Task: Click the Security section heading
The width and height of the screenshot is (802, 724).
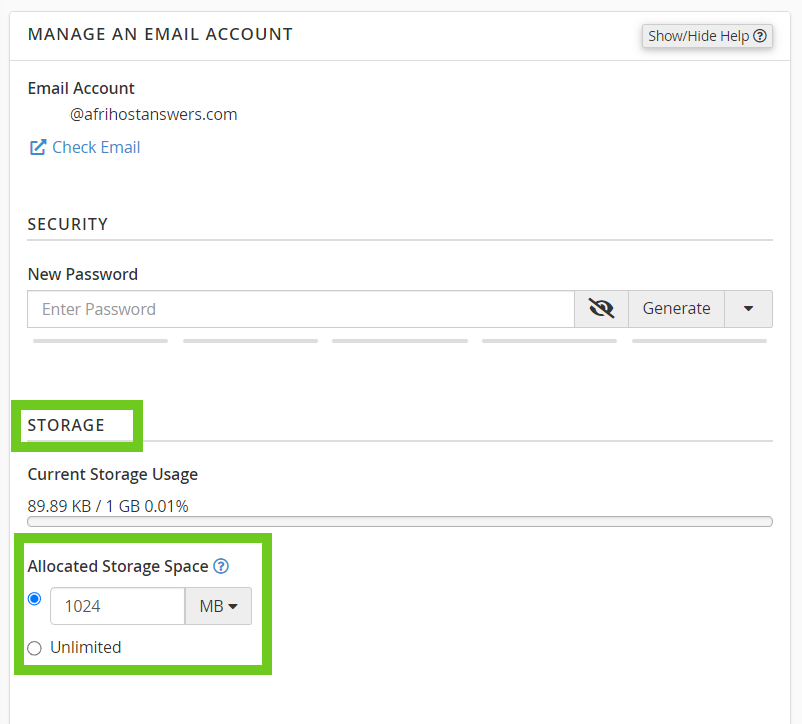Action: 68,224
